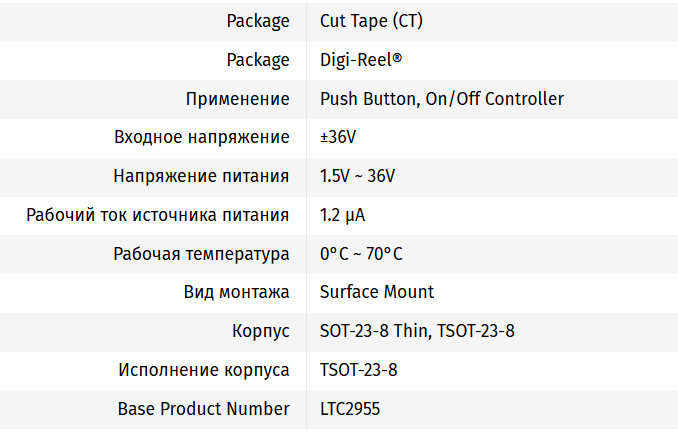Click Рабочий ток источника питания label
The width and height of the screenshot is (678, 445).
point(158,215)
